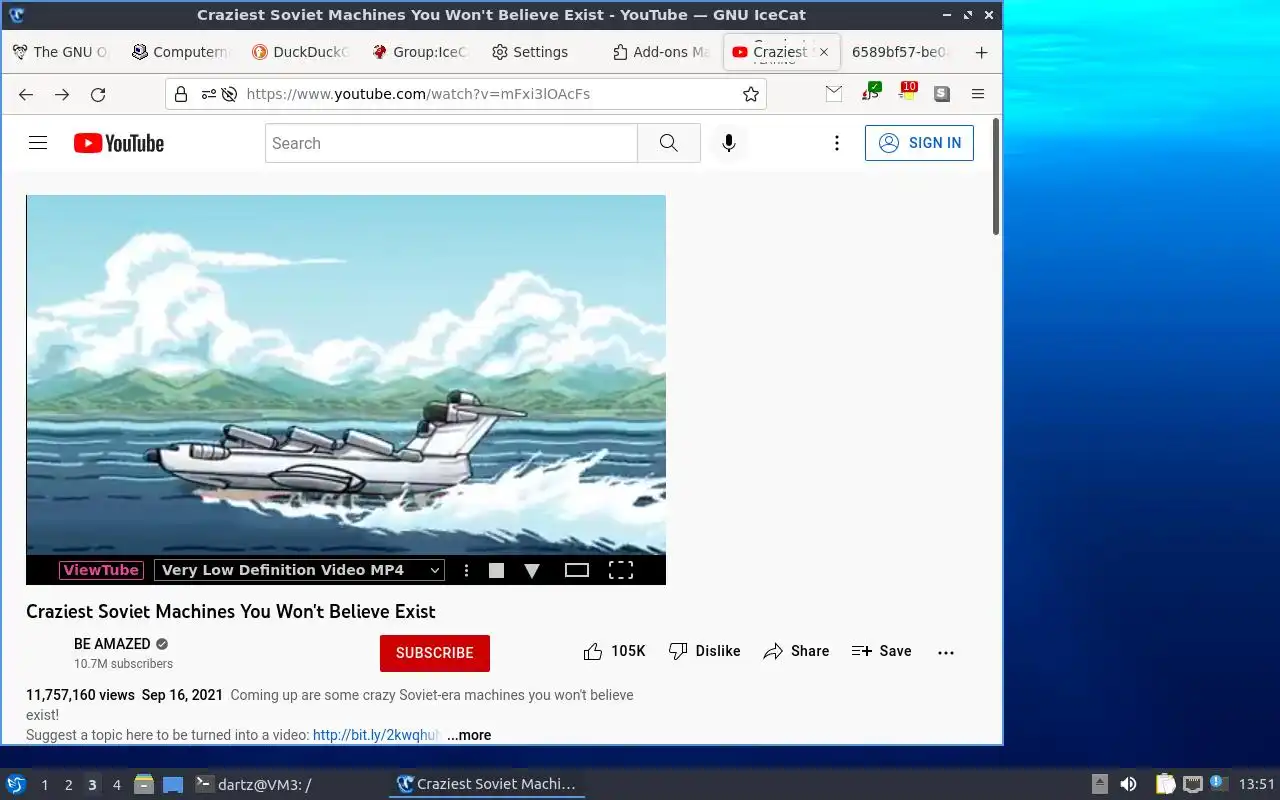Click the search magnifier button
1280x800 pixels.
tap(669, 143)
